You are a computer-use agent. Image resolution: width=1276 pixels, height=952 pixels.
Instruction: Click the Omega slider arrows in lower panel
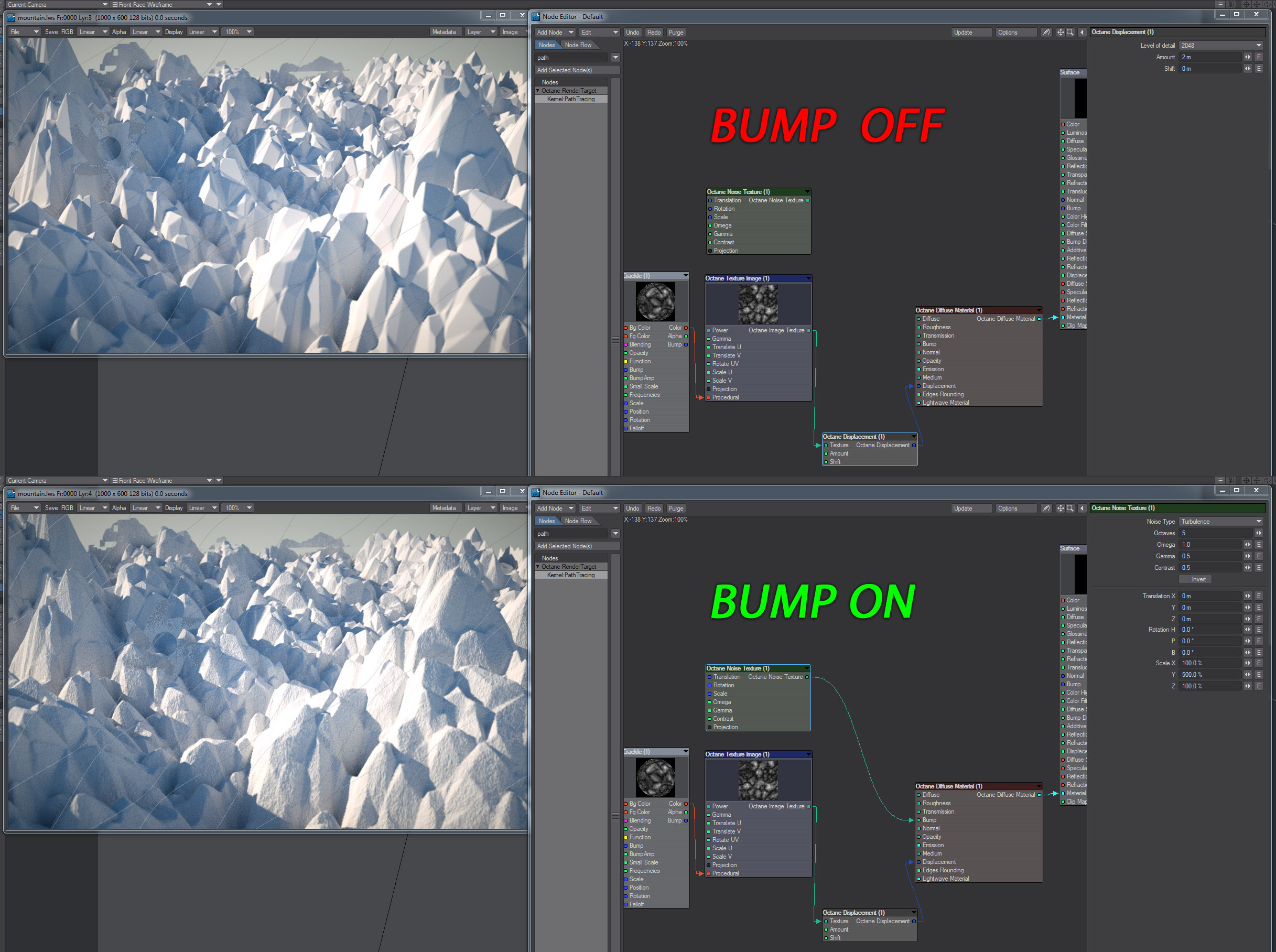(x=1248, y=545)
